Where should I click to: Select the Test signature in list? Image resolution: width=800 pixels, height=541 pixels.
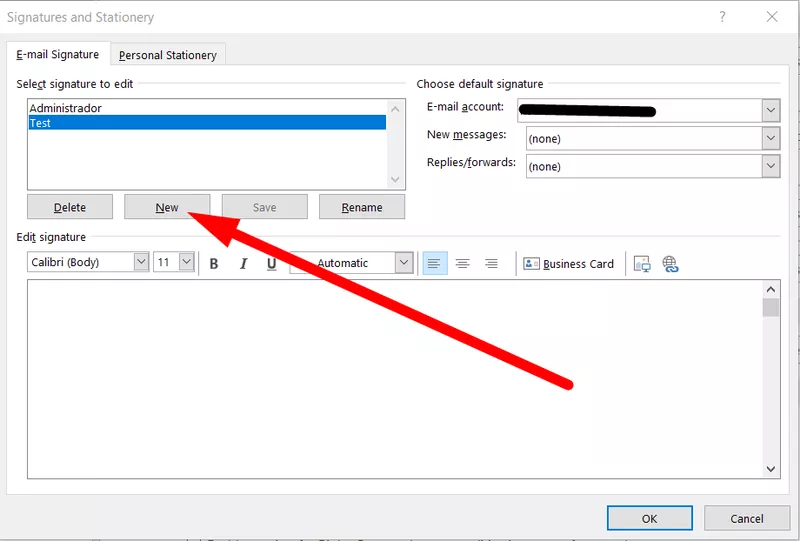click(x=207, y=122)
